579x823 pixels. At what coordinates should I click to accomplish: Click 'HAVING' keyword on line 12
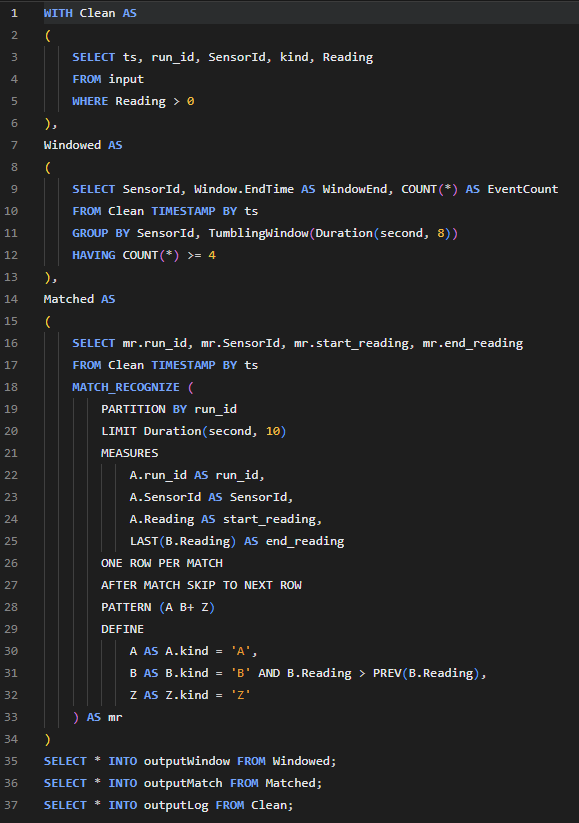93,255
